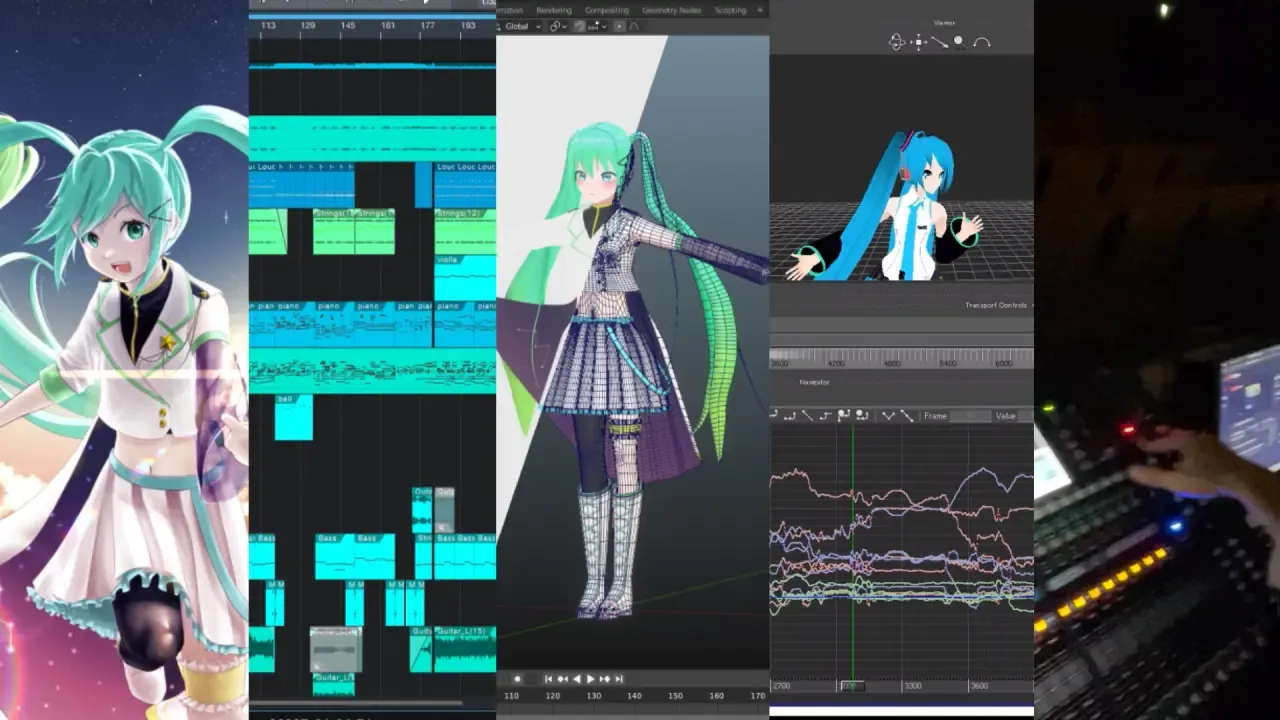
Task: Jump to the start of Blender's timeline
Action: [548, 679]
